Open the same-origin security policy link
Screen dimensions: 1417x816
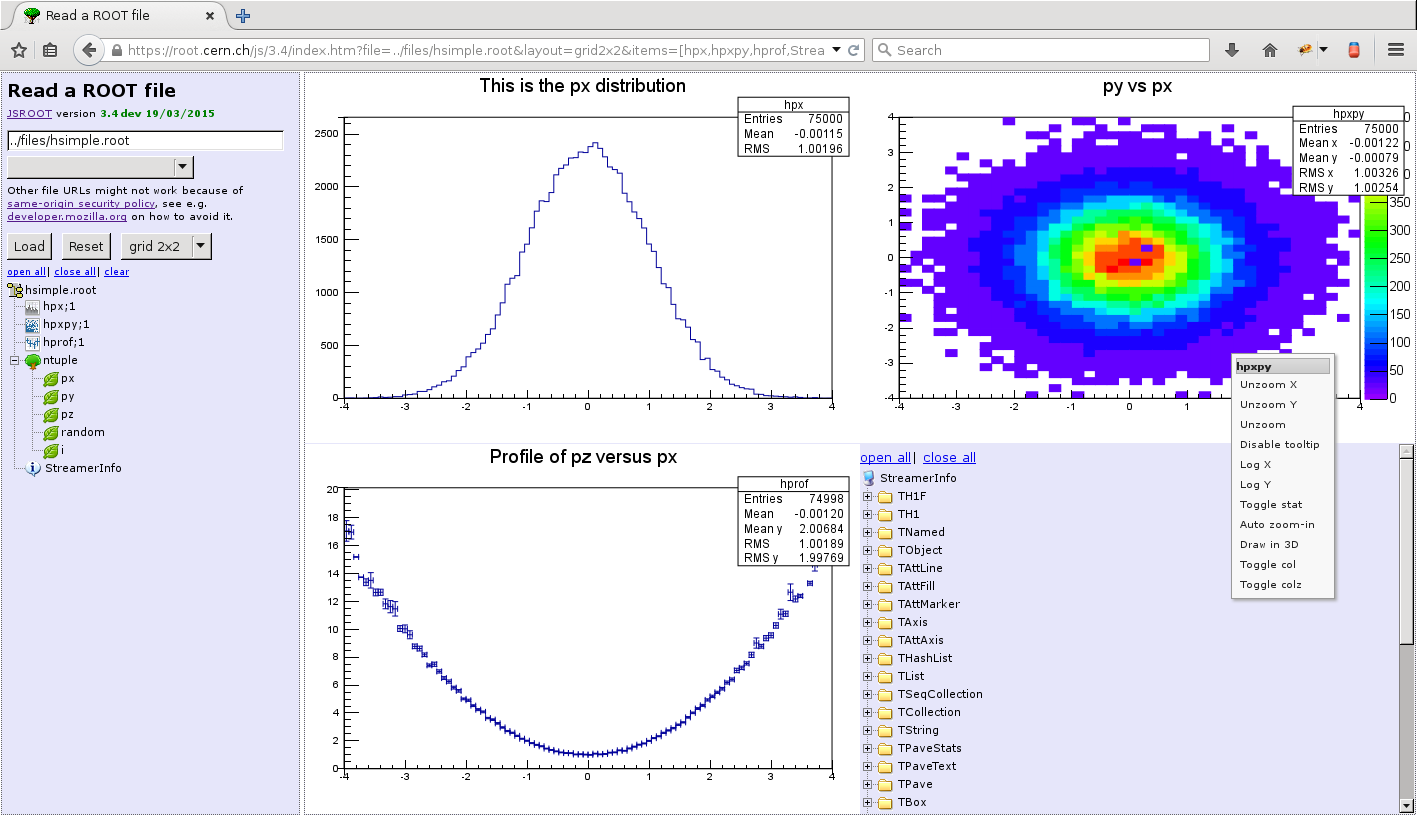[x=81, y=203]
